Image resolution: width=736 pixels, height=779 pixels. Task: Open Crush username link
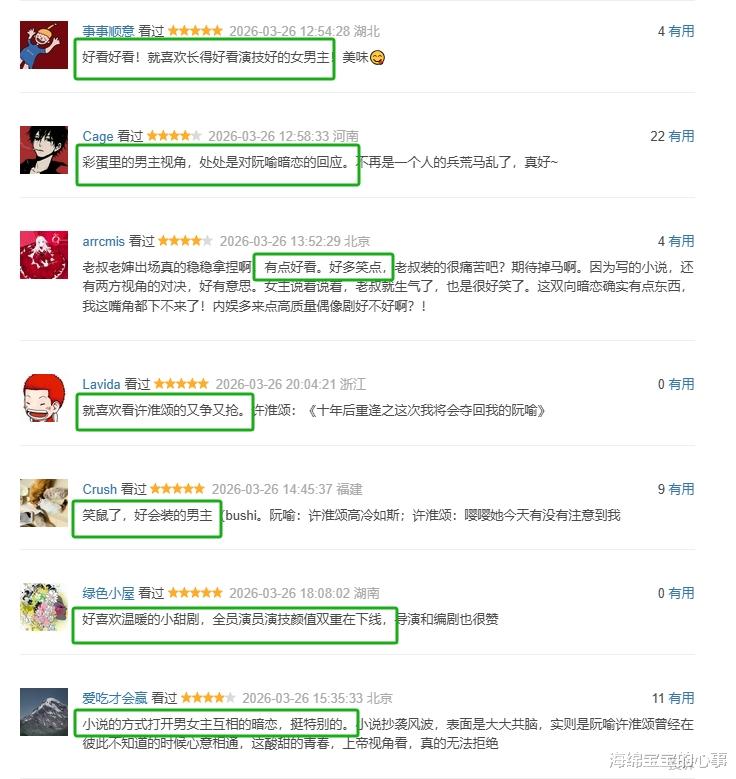99,489
